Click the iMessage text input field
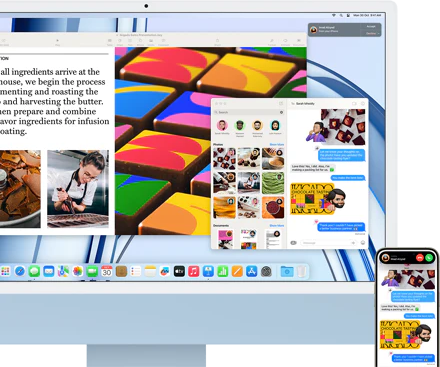The height and width of the screenshot is (367, 440). [328, 243]
